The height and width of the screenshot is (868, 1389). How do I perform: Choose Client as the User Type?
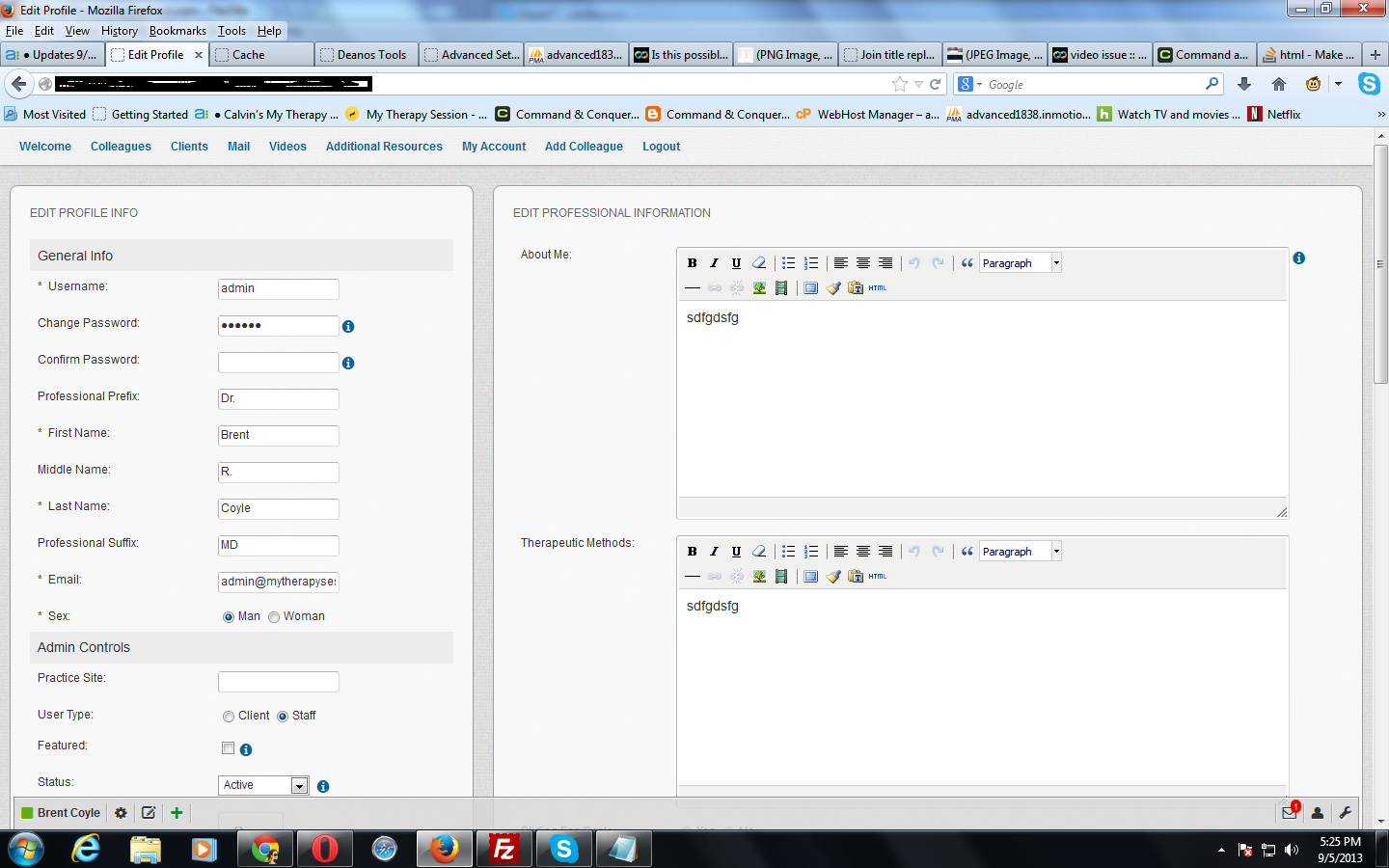pyautogui.click(x=229, y=717)
